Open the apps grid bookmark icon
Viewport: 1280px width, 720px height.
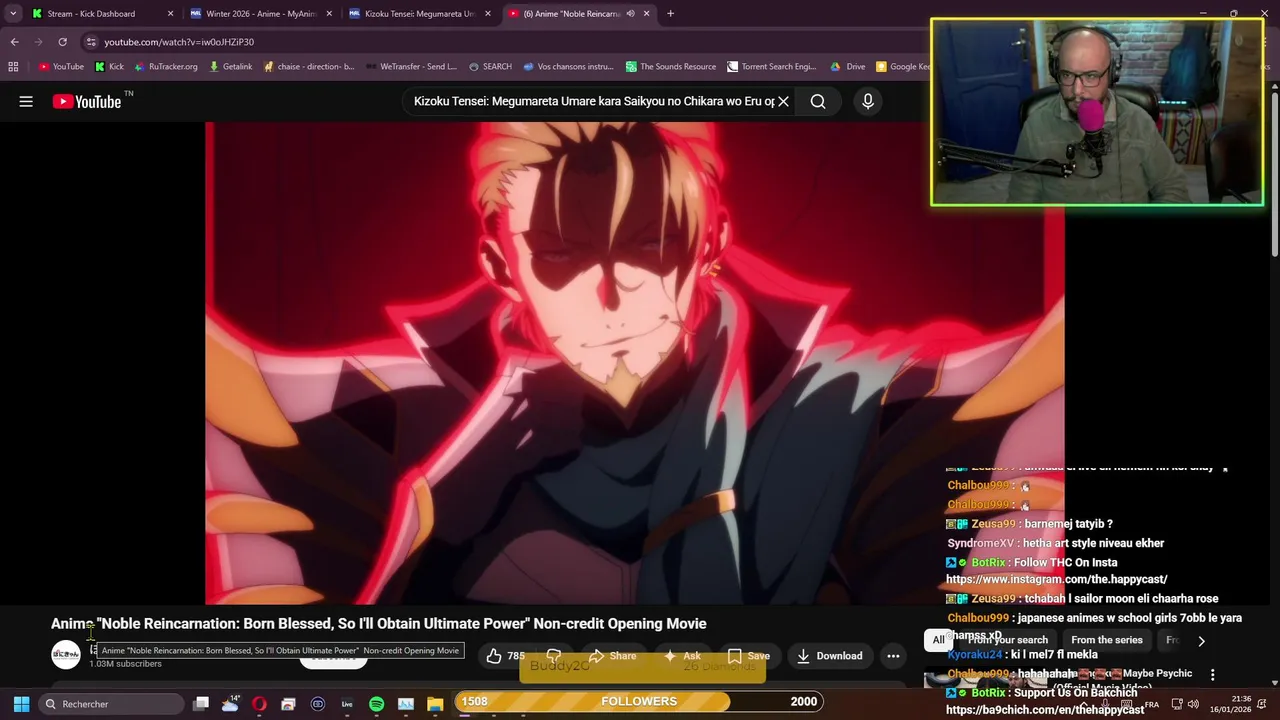tap(13, 67)
